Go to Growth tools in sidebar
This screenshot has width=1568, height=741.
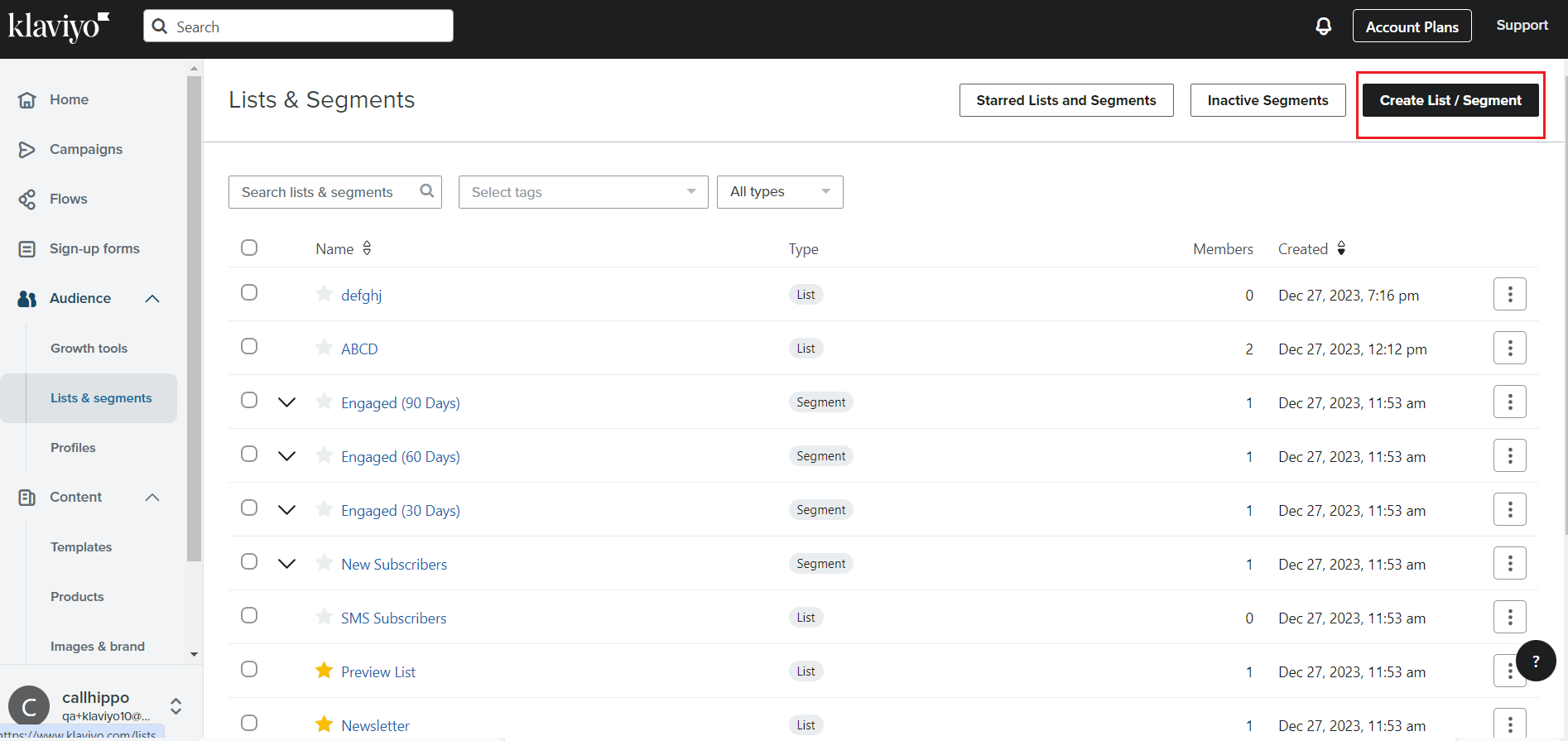(89, 349)
